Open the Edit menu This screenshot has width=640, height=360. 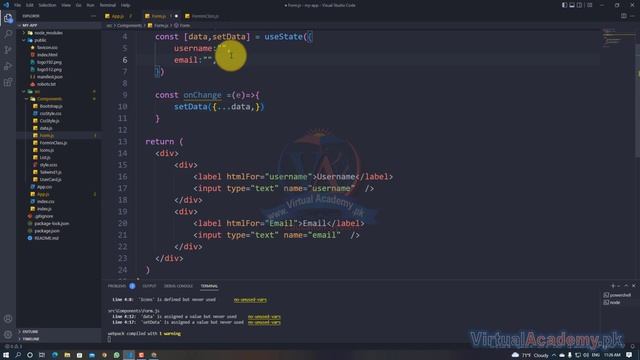pyautogui.click(x=30, y=5)
